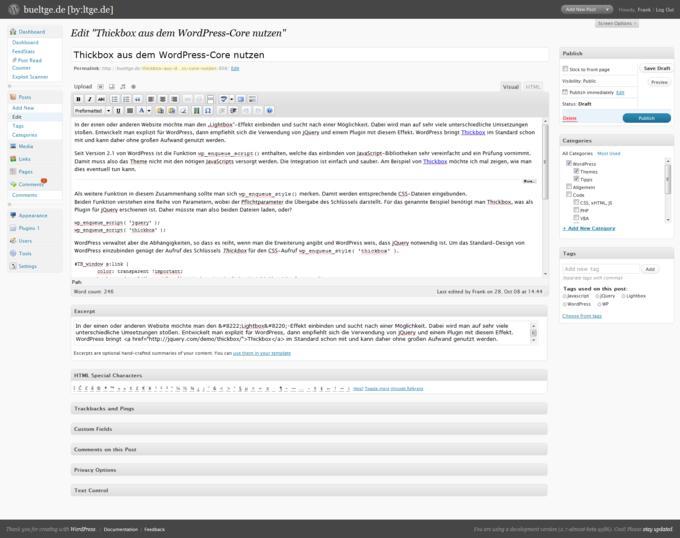
Task: Enable Stick to front page checkbox
Action: click(x=565, y=69)
